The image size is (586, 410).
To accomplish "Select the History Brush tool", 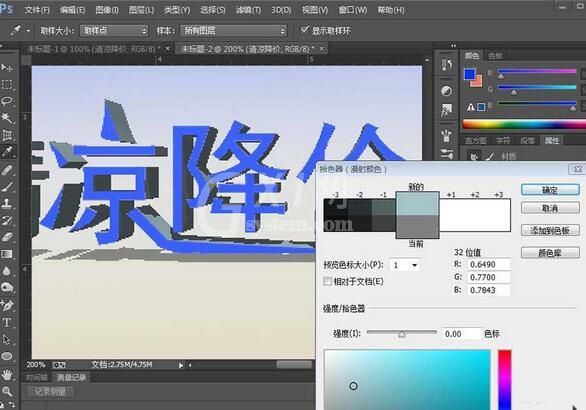I will 7,220.
